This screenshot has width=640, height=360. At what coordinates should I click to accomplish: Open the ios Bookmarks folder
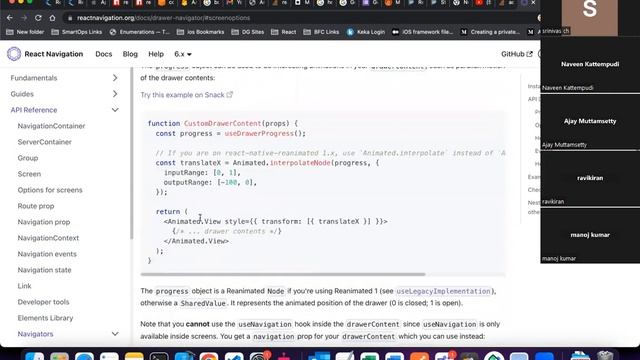tap(200, 32)
